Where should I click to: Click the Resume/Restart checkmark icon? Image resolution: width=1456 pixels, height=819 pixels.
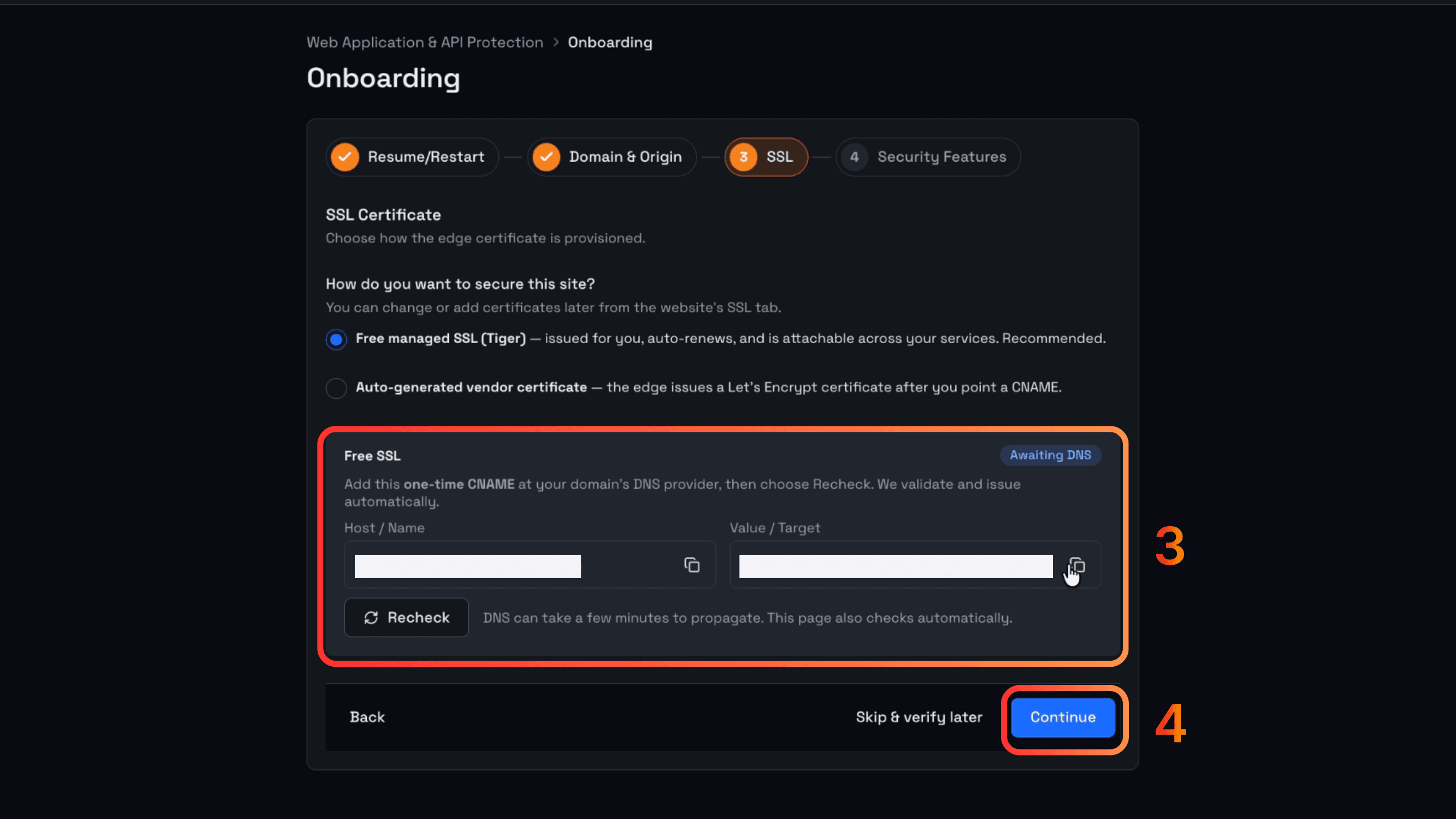[x=345, y=157]
